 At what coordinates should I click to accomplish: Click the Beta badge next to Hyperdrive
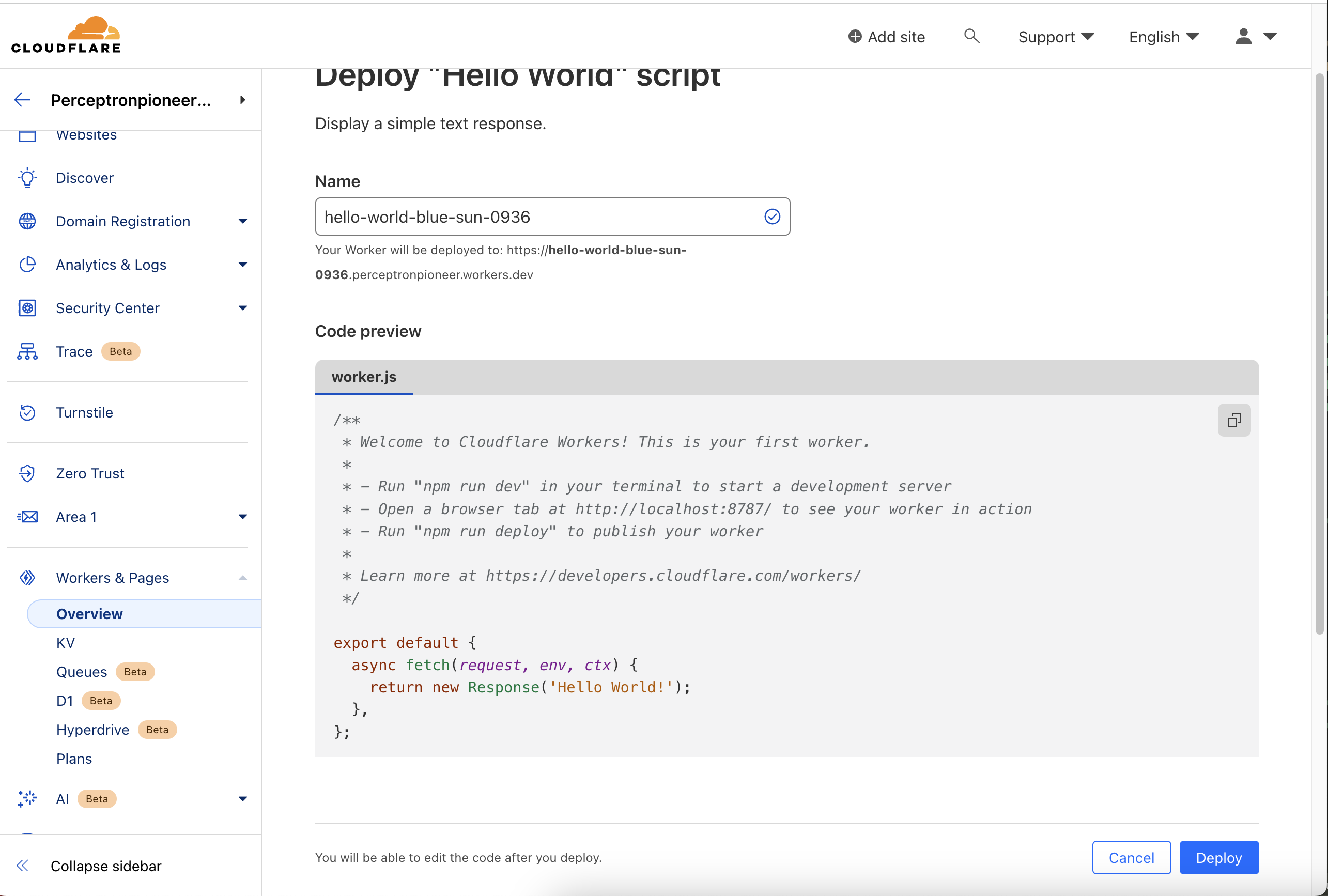coord(157,730)
